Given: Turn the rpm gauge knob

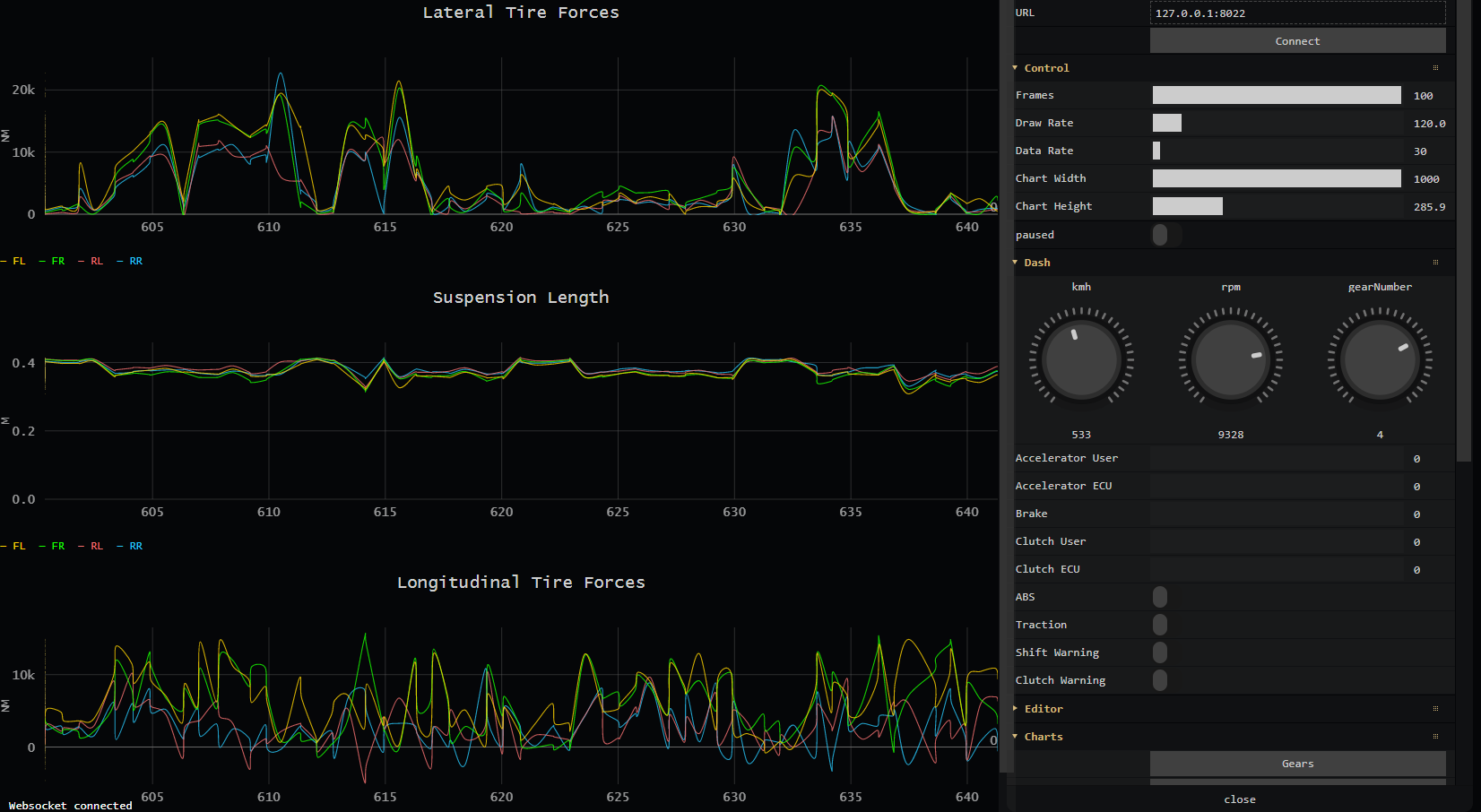Looking at the screenshot, I should [1231, 358].
